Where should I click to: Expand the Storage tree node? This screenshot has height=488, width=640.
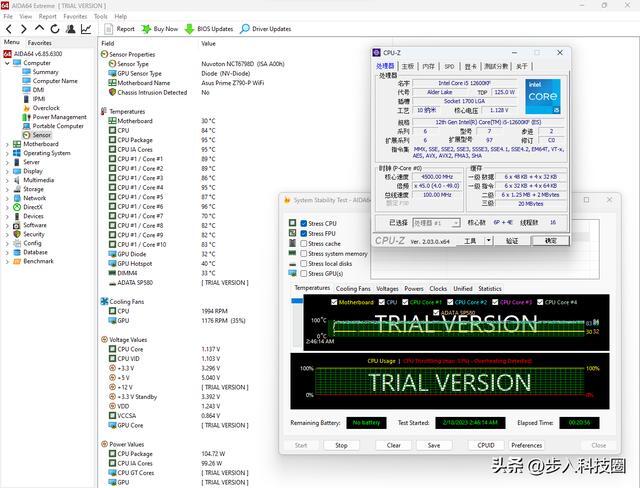(x=7, y=189)
